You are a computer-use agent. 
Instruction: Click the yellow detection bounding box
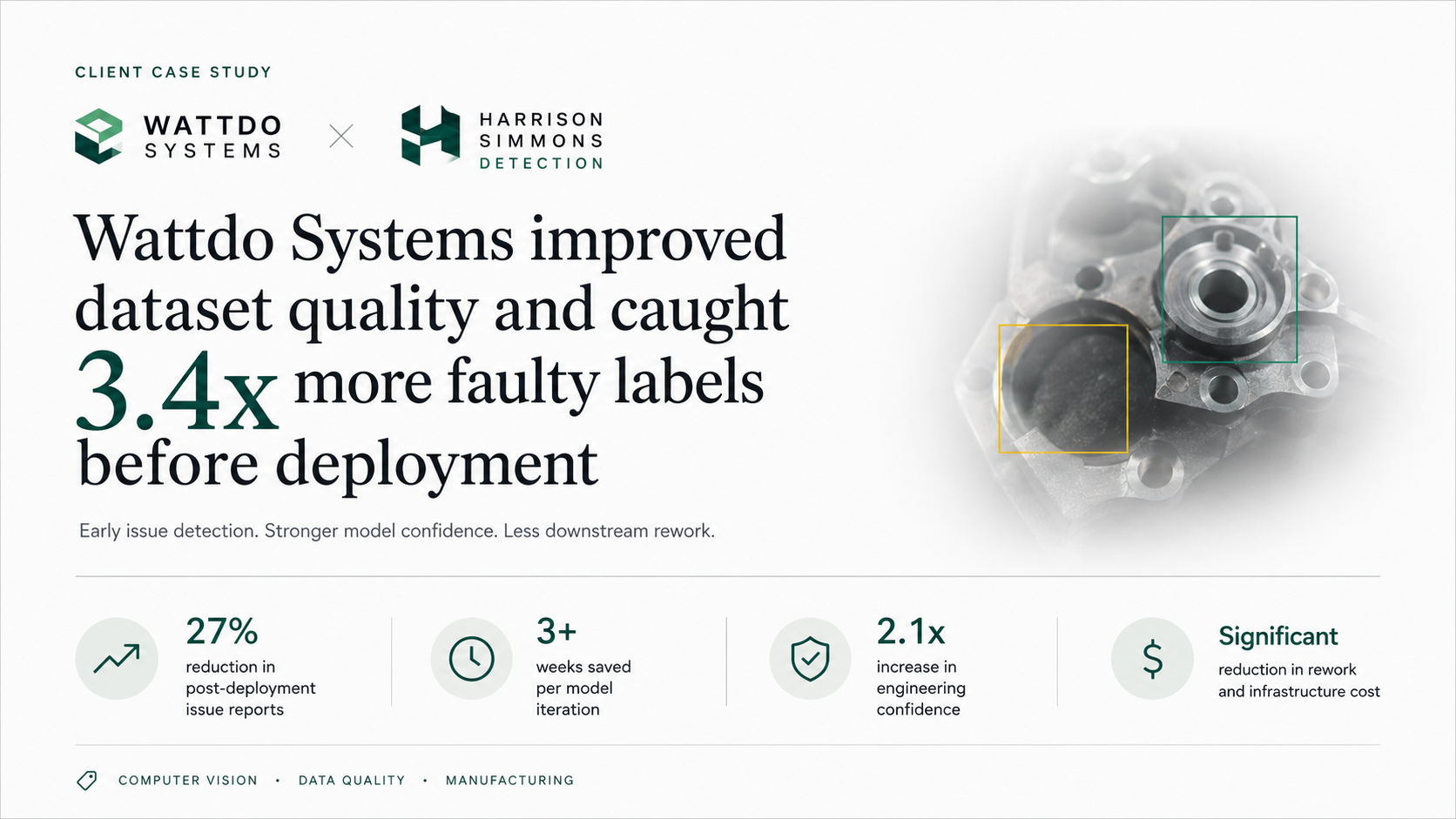pos(1063,389)
